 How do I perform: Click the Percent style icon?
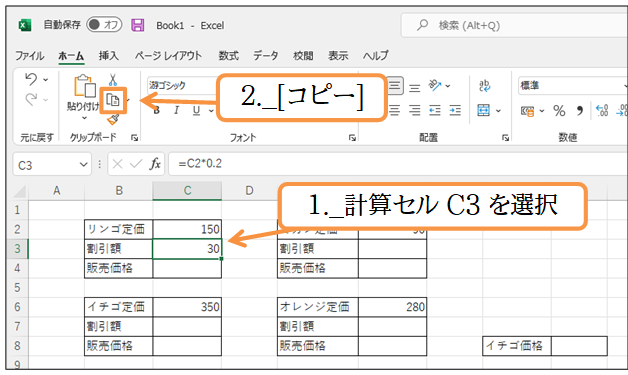(x=559, y=111)
